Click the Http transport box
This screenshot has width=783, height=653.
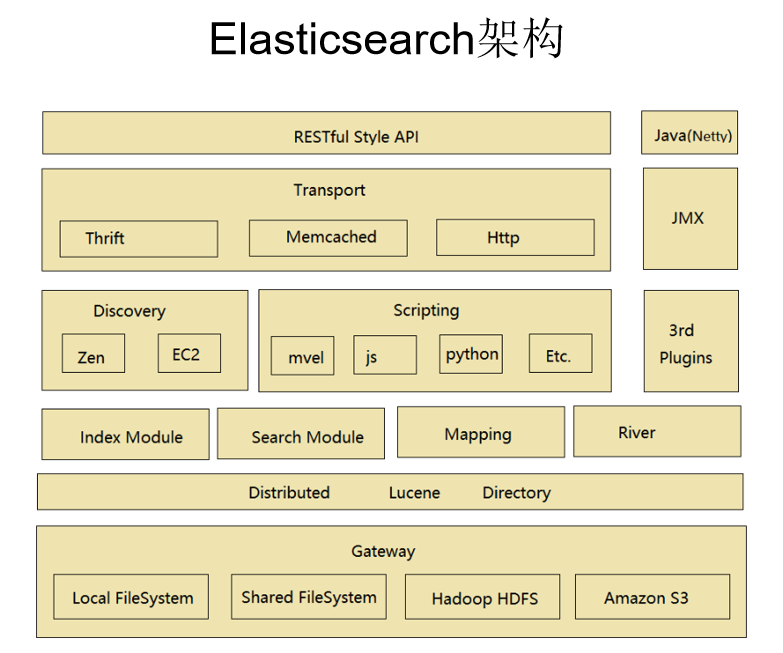click(515, 237)
